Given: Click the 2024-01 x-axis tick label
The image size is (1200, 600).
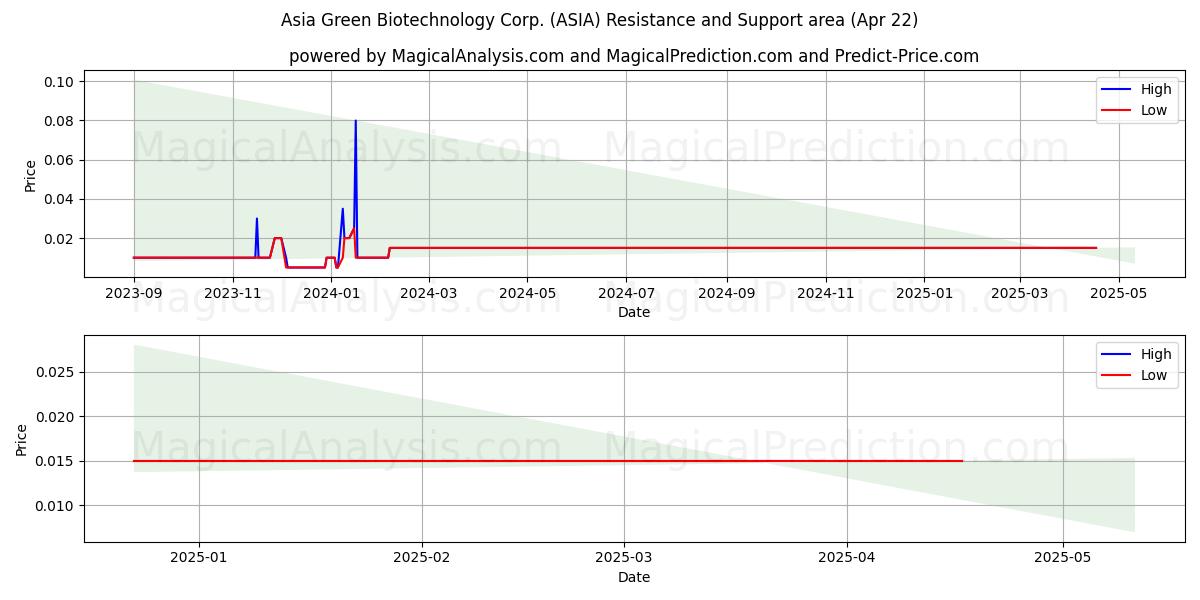Looking at the screenshot, I should [331, 294].
